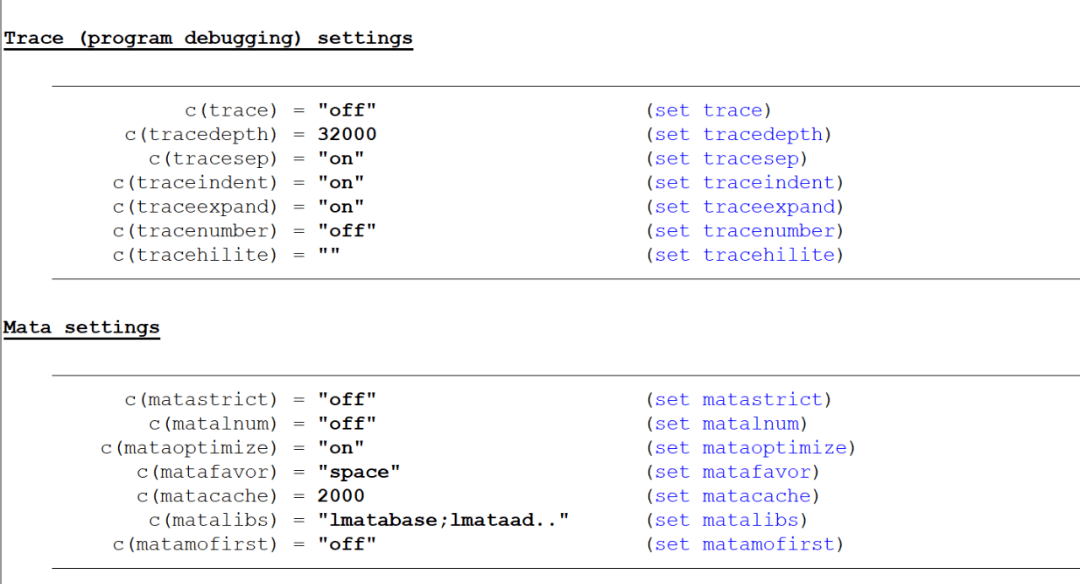Open the 'set tracedepth' link

[738, 134]
